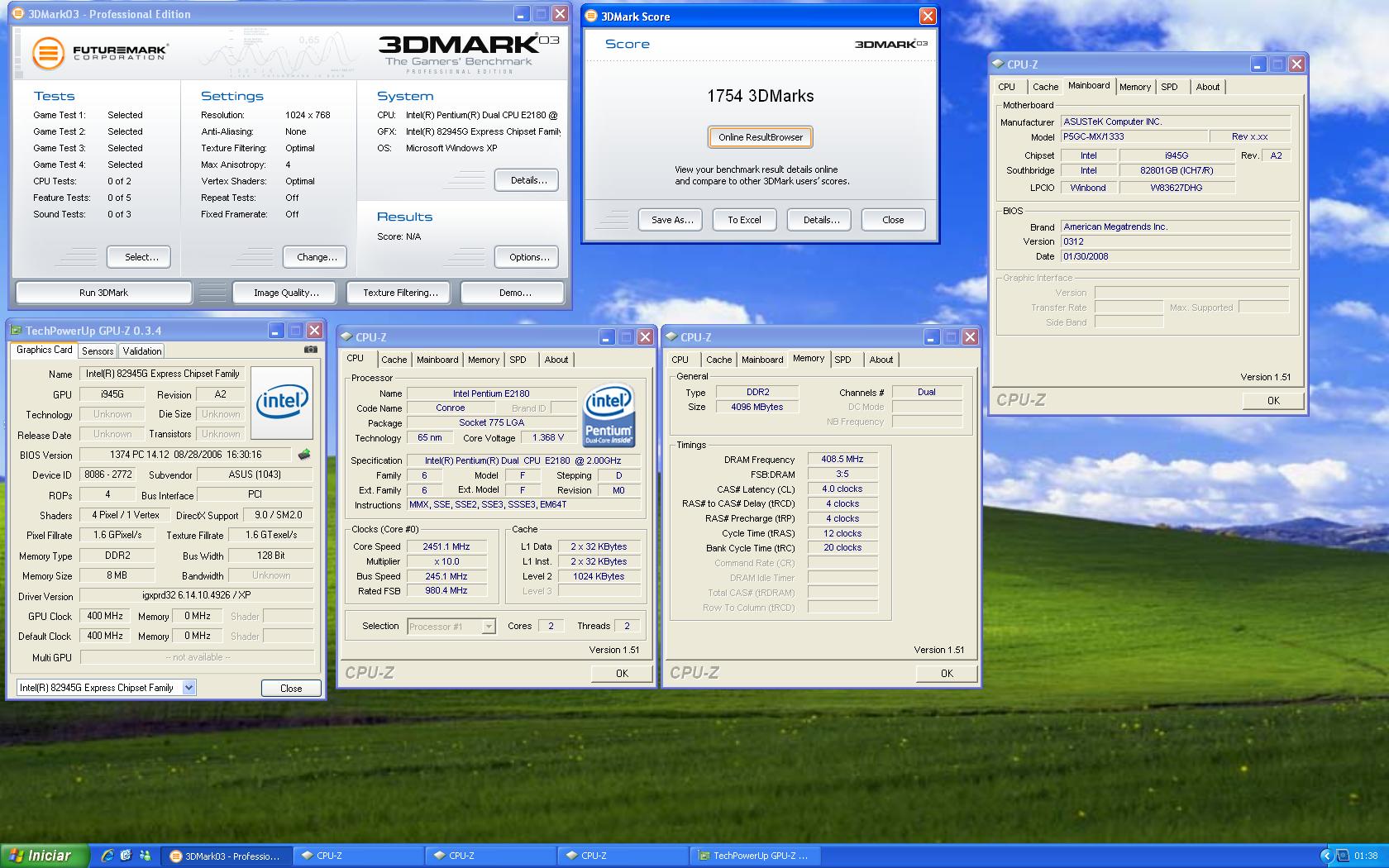Open the Windows Messenger quick launch icon
Image resolution: width=1389 pixels, height=868 pixels.
[146, 856]
